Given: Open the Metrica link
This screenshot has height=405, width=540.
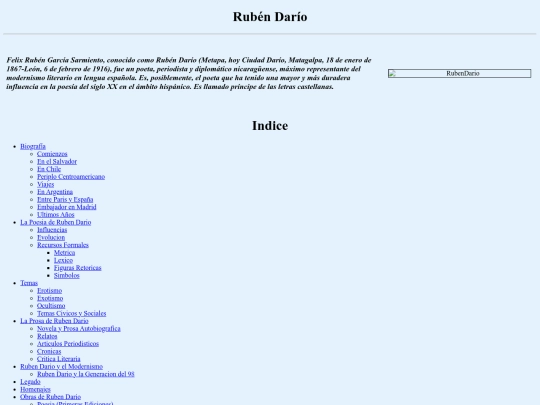Looking at the screenshot, I should [64, 252].
